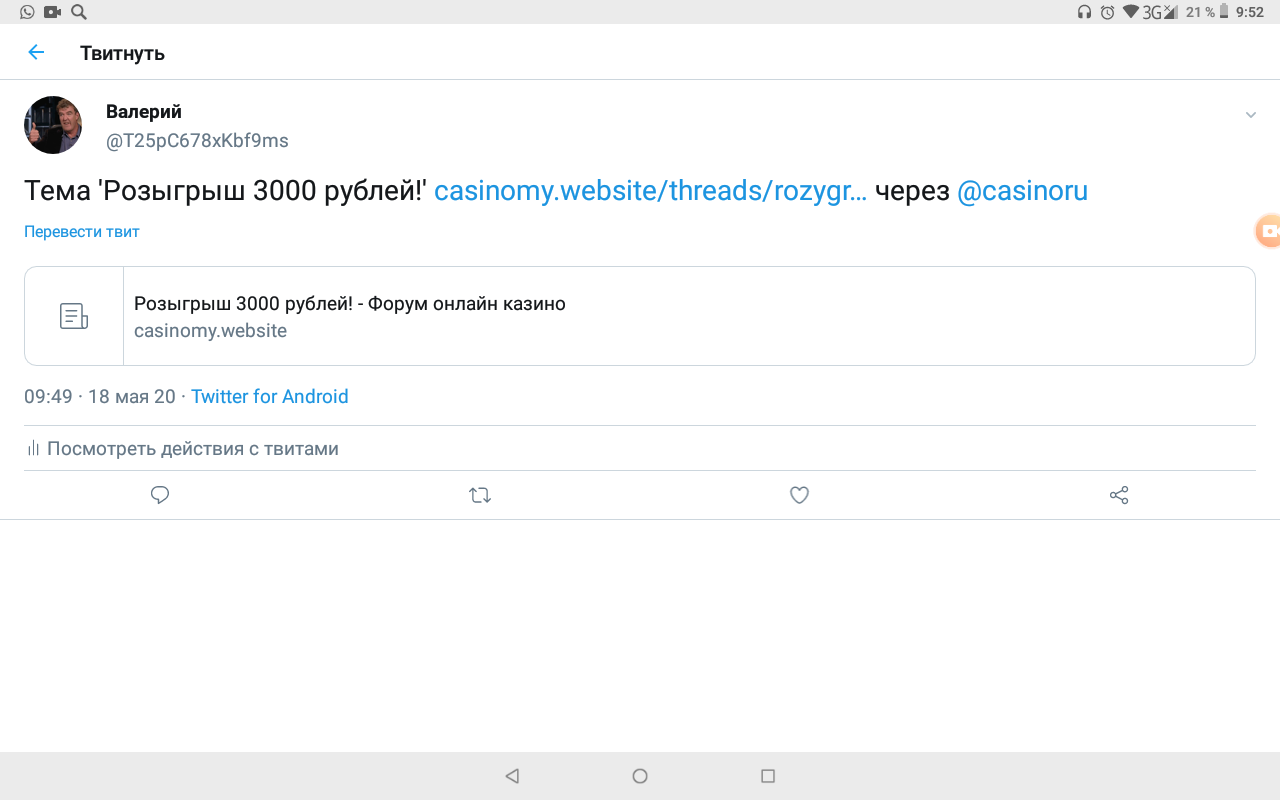Tap the retweet icon
Screen dimensions: 1280x800
coord(480,495)
